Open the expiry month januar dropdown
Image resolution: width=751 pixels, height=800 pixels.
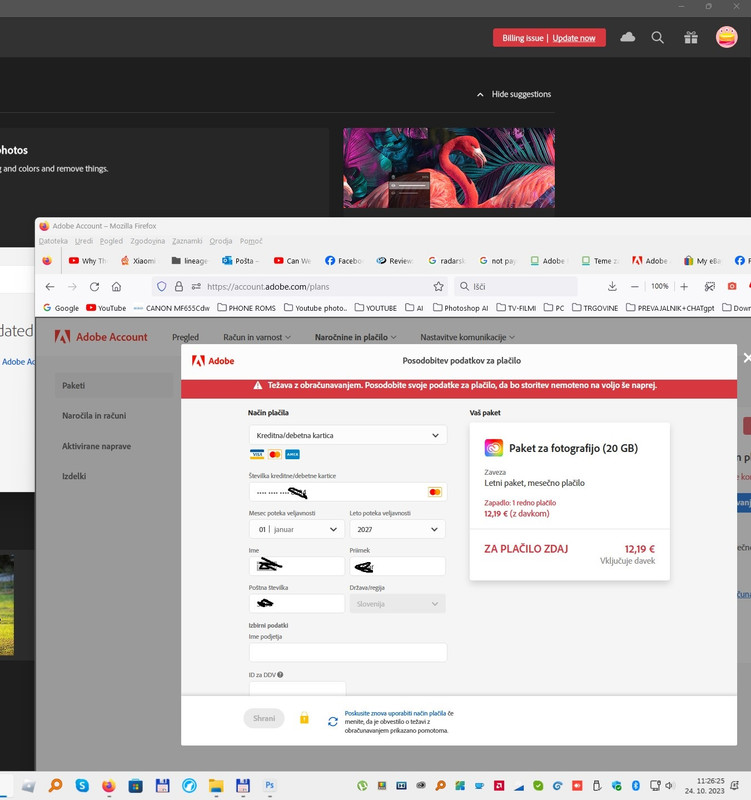pyautogui.click(x=297, y=530)
